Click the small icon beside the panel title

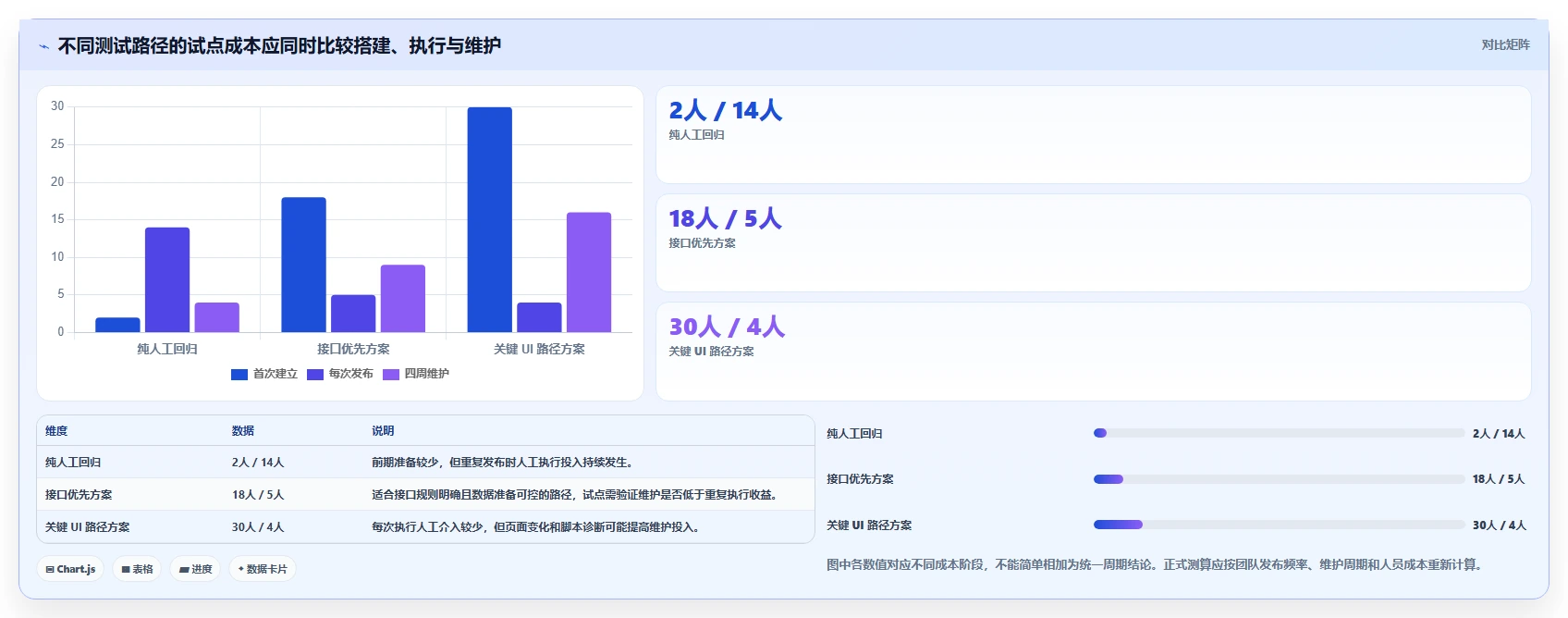pos(43,46)
